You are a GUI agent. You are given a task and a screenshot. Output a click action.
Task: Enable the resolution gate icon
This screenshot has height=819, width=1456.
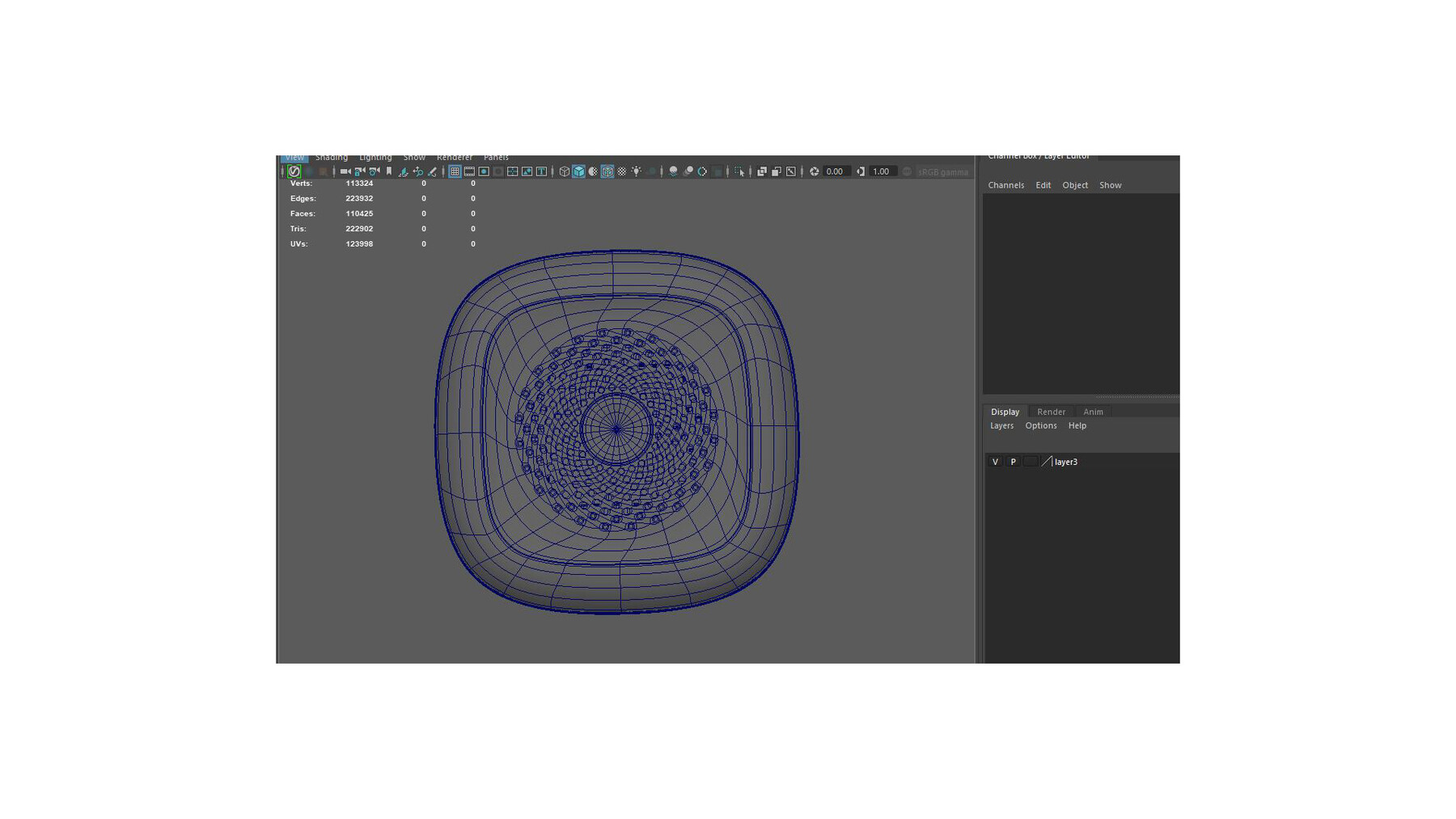[485, 171]
